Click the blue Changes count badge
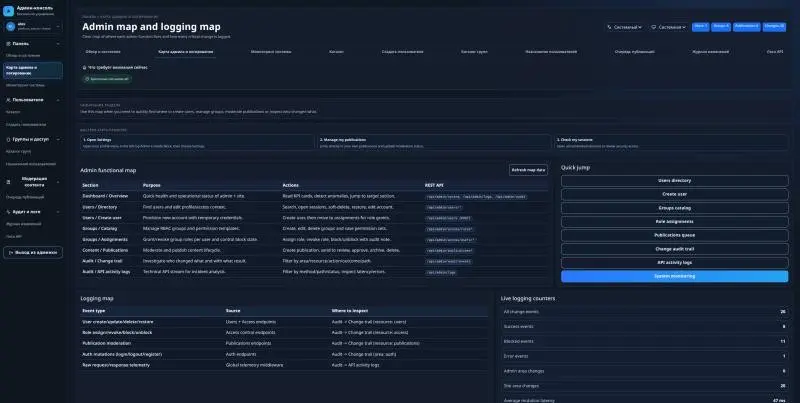 click(774, 27)
